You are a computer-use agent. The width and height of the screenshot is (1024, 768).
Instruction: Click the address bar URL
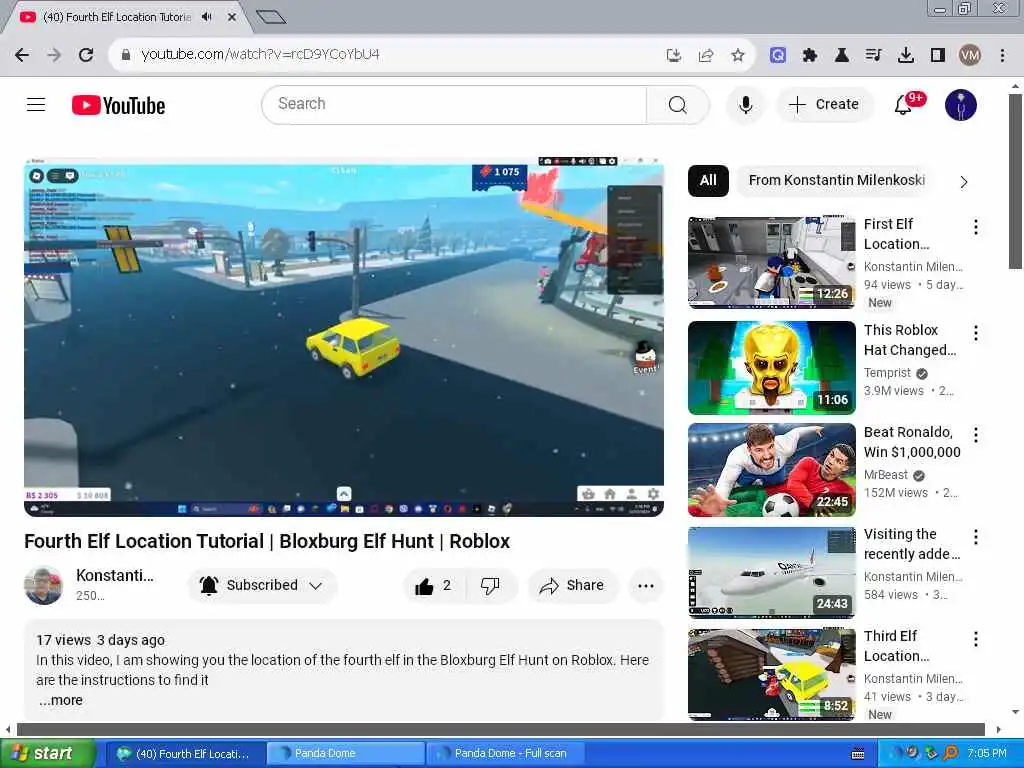260,54
